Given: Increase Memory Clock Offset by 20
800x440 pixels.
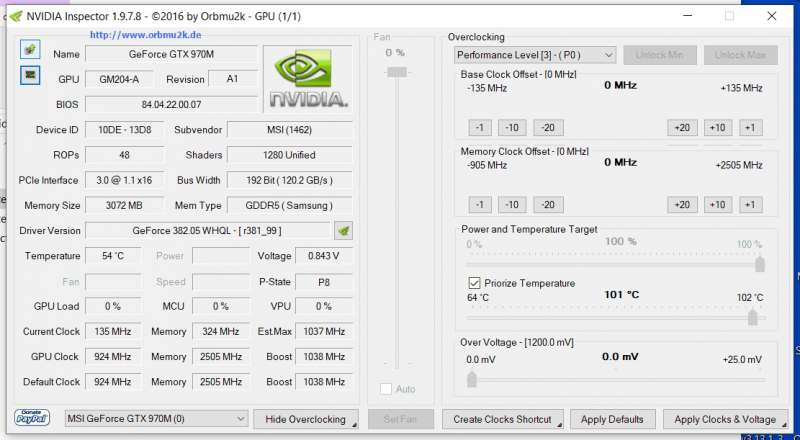Looking at the screenshot, I should coord(682,205).
